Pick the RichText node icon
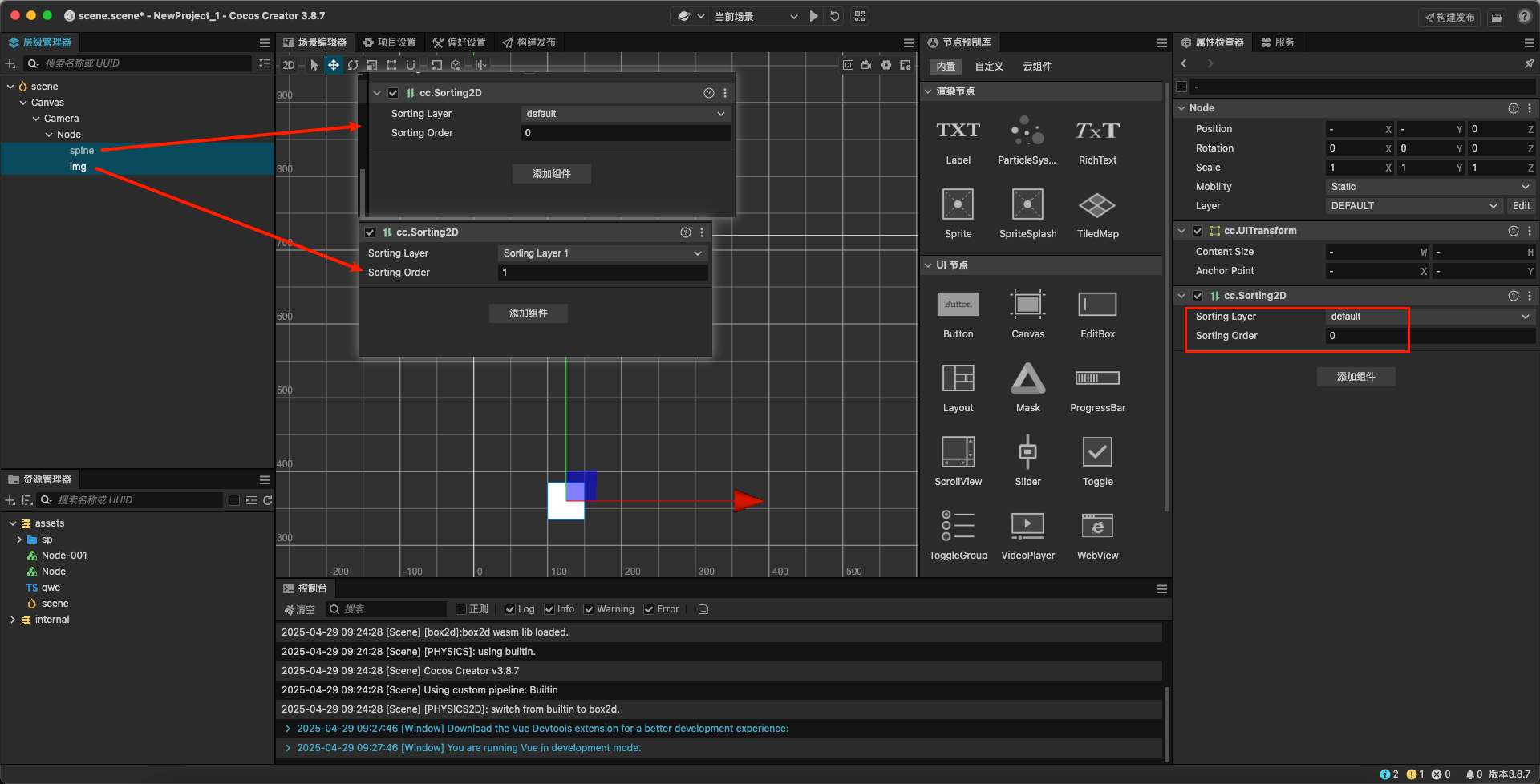 (x=1097, y=131)
